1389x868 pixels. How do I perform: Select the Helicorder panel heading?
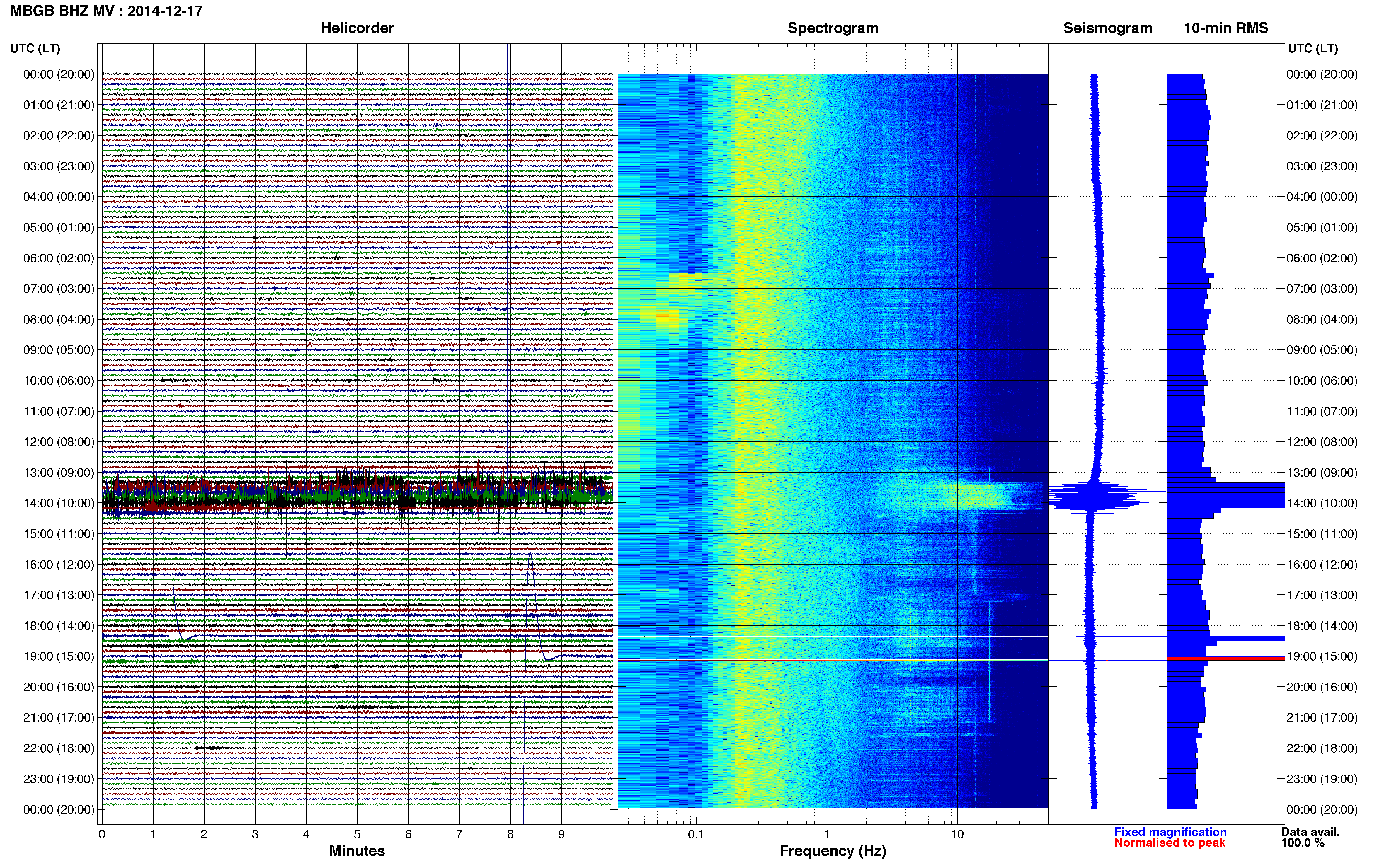[x=357, y=28]
